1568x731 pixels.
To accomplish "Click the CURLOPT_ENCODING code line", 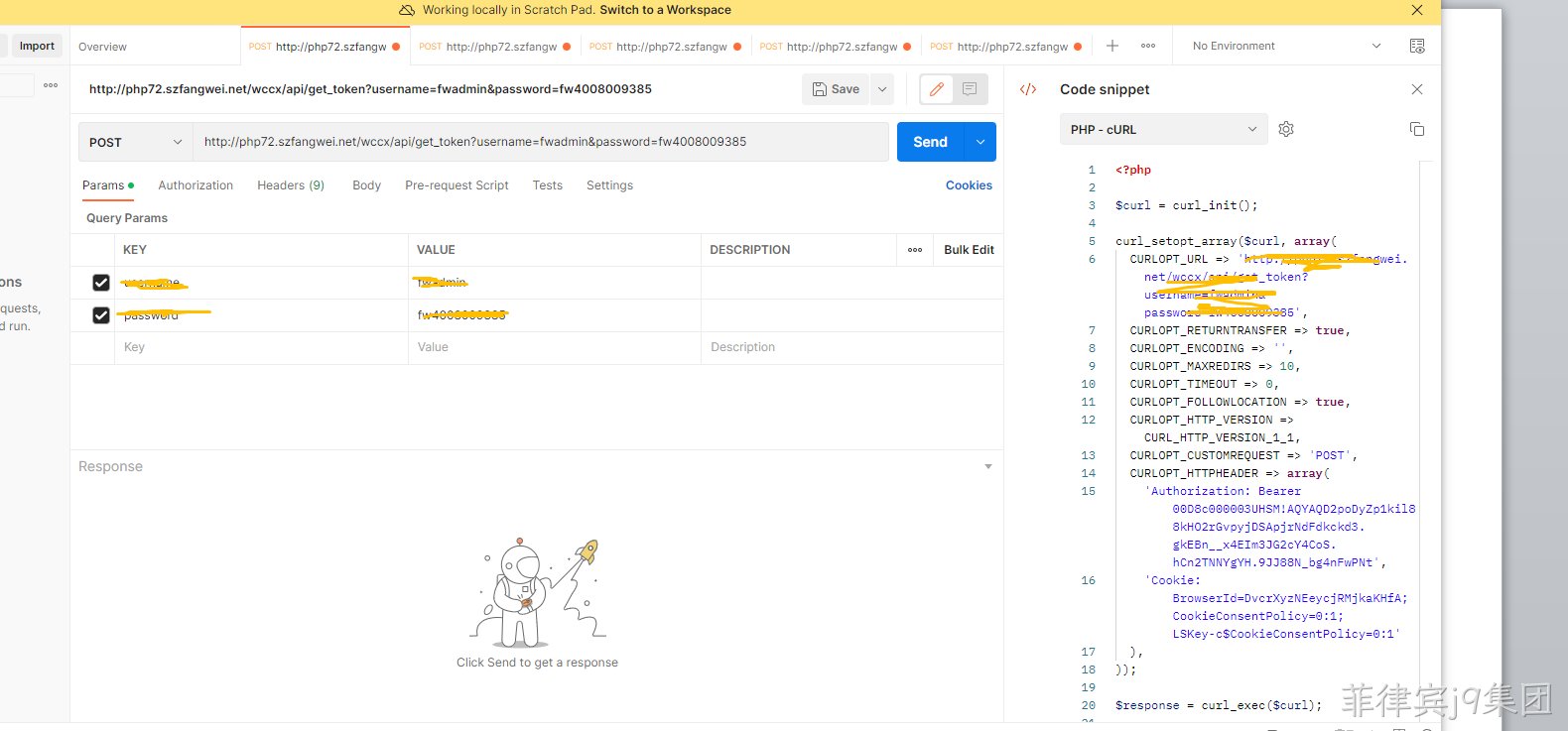I will 1212,348.
